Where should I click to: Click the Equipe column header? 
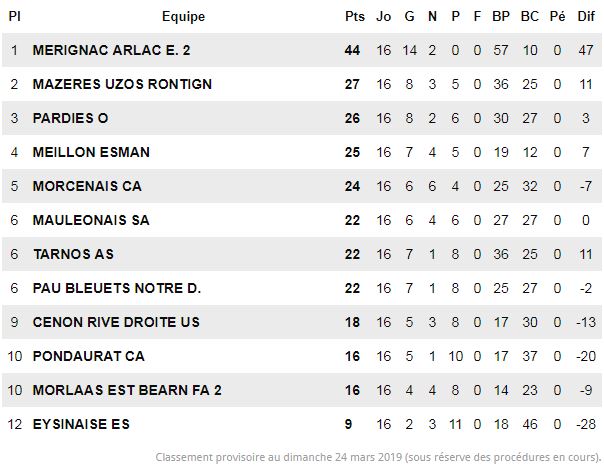(x=183, y=17)
